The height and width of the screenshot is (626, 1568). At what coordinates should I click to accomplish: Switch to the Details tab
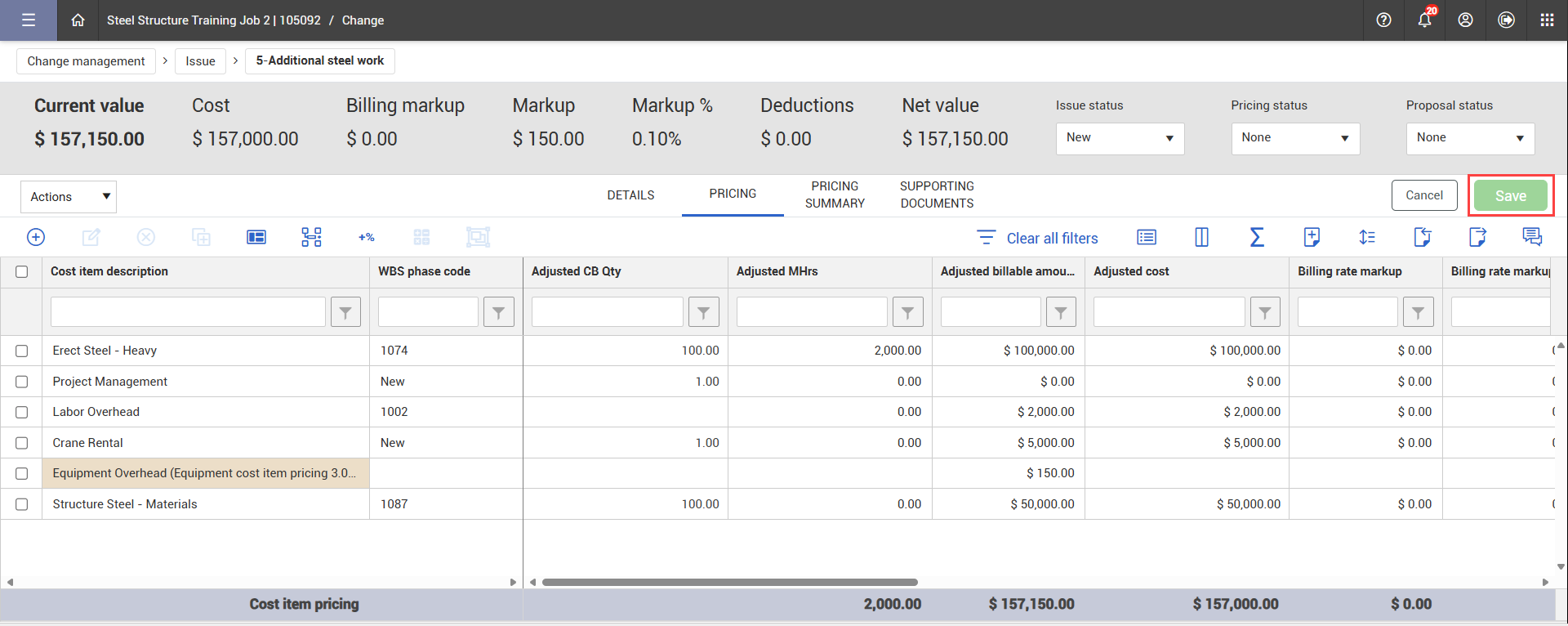(x=630, y=195)
